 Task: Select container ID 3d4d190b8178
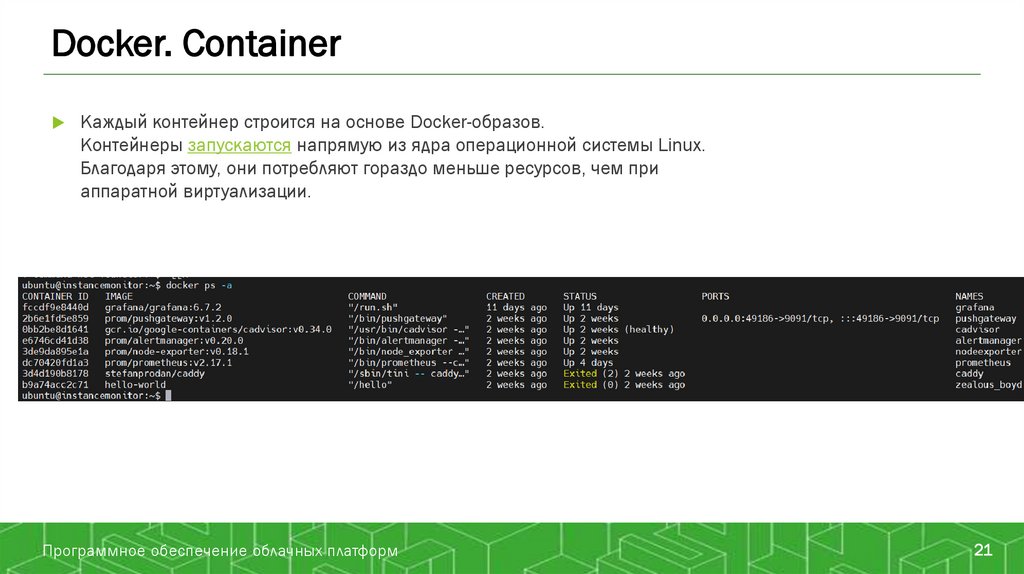pyautogui.click(x=55, y=374)
